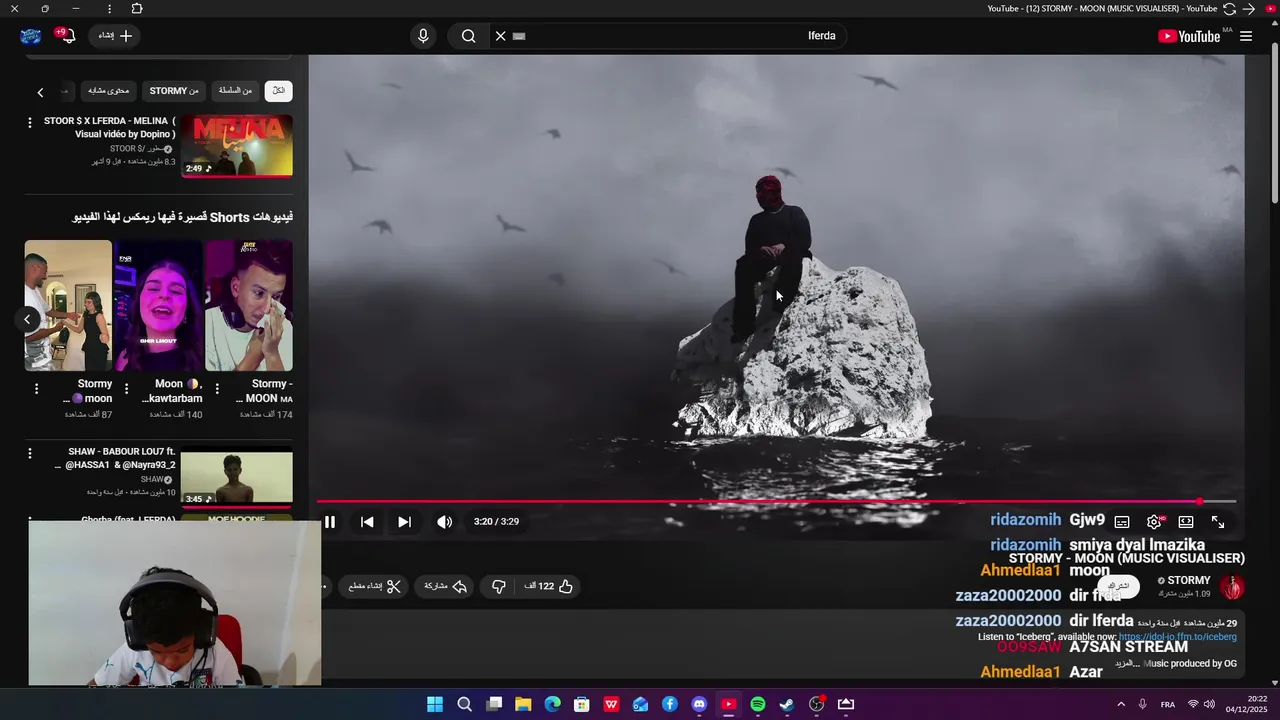The height and width of the screenshot is (720, 1280).
Task: Open options for 'Stormy - MOON' short
Action: click(217, 389)
